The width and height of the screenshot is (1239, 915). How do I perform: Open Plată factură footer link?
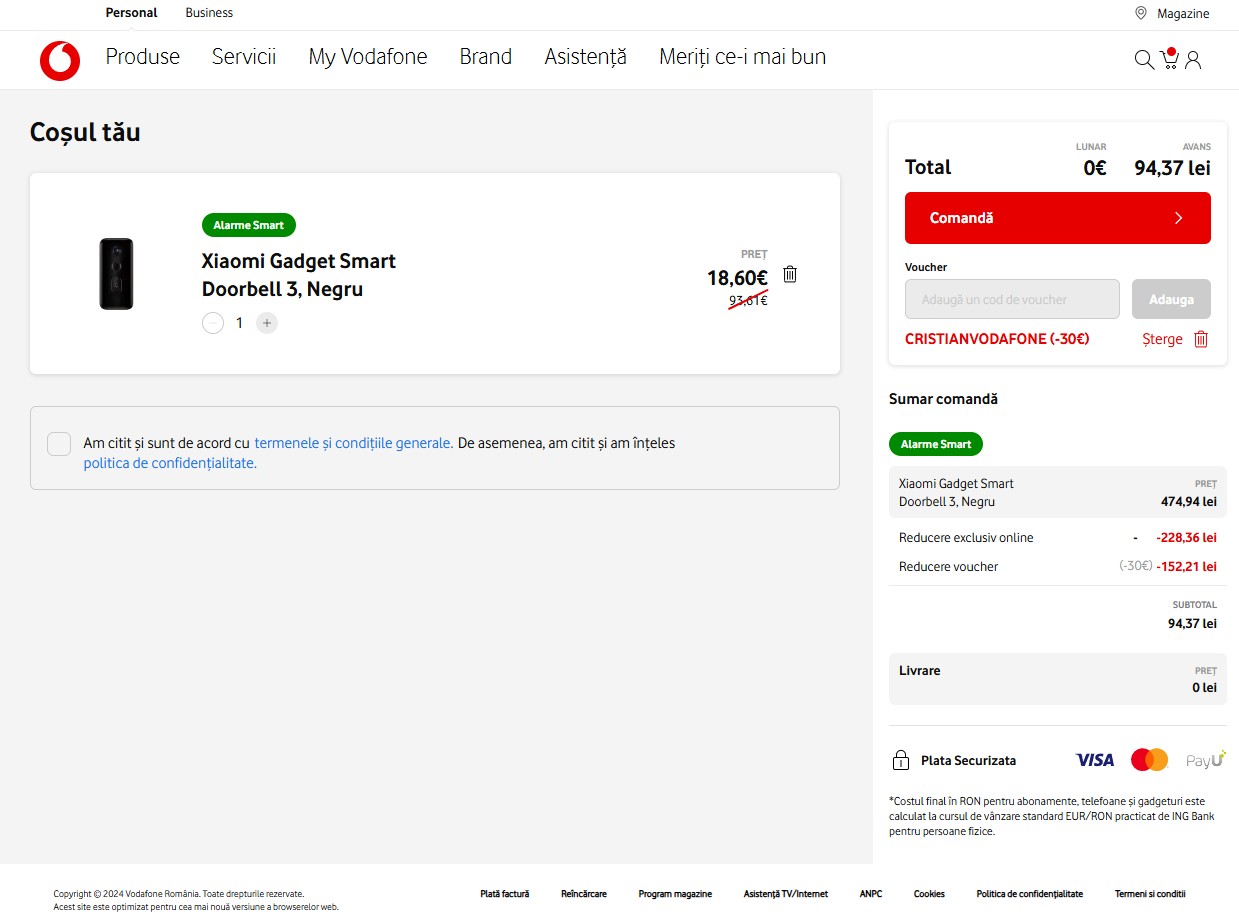(505, 894)
